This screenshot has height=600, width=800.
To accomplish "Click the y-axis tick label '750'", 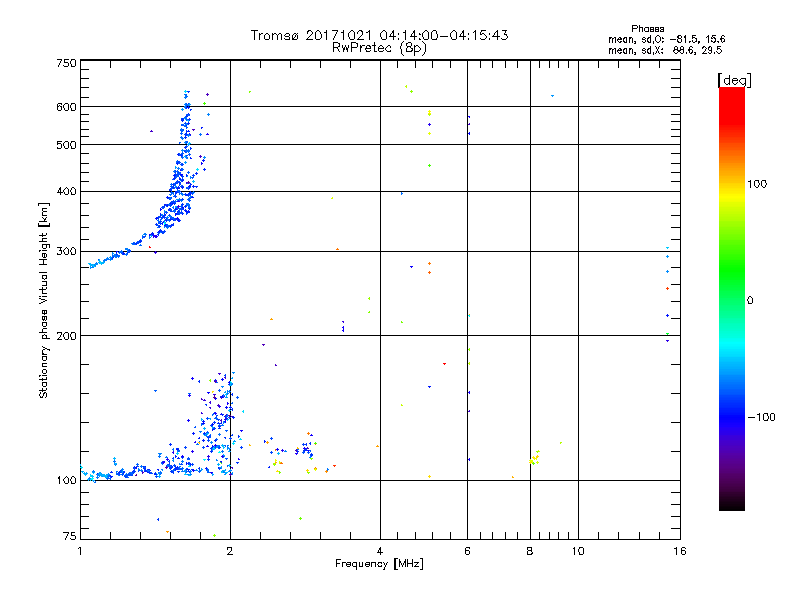I will coord(67,63).
